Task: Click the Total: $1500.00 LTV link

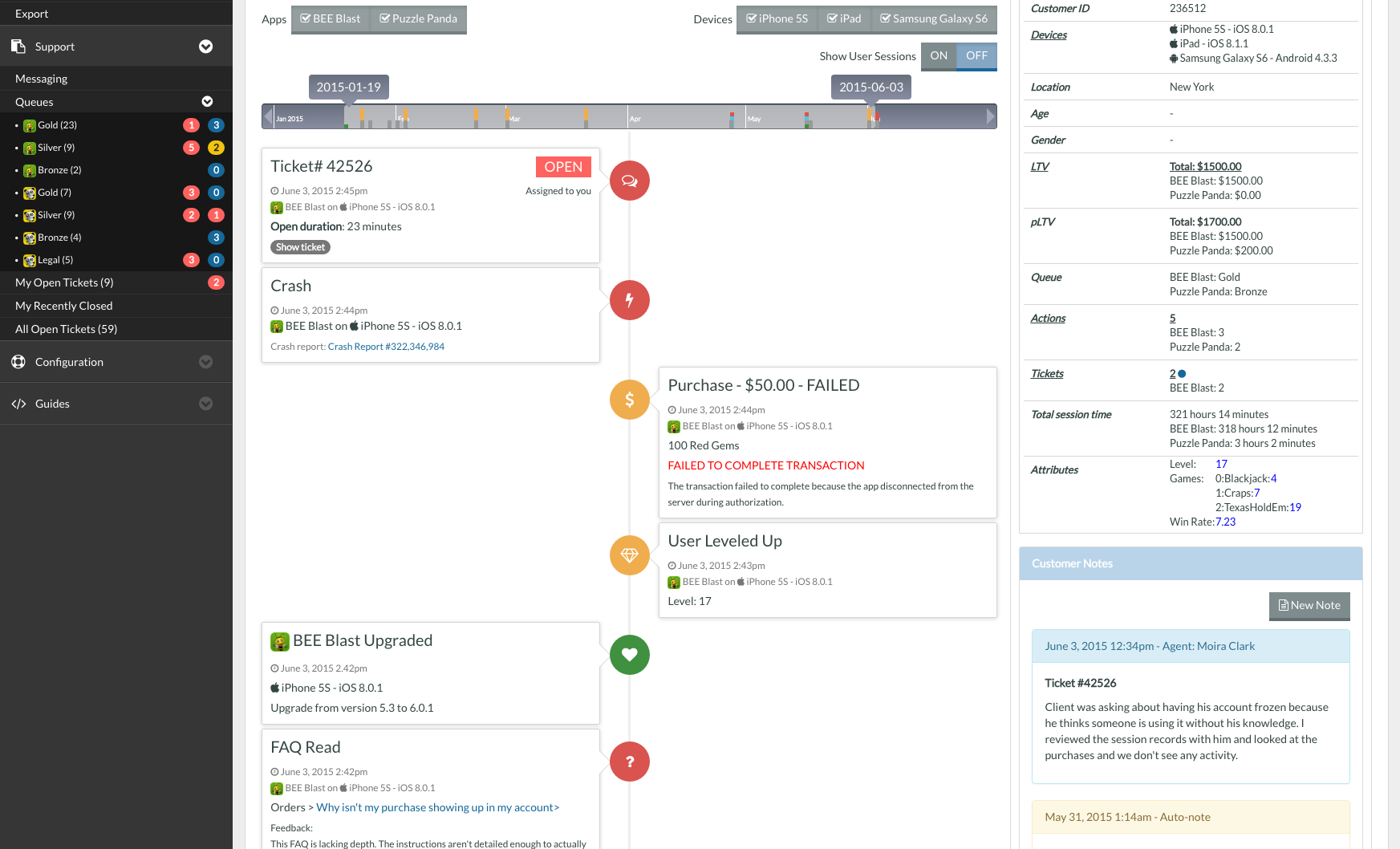Action: [1205, 166]
